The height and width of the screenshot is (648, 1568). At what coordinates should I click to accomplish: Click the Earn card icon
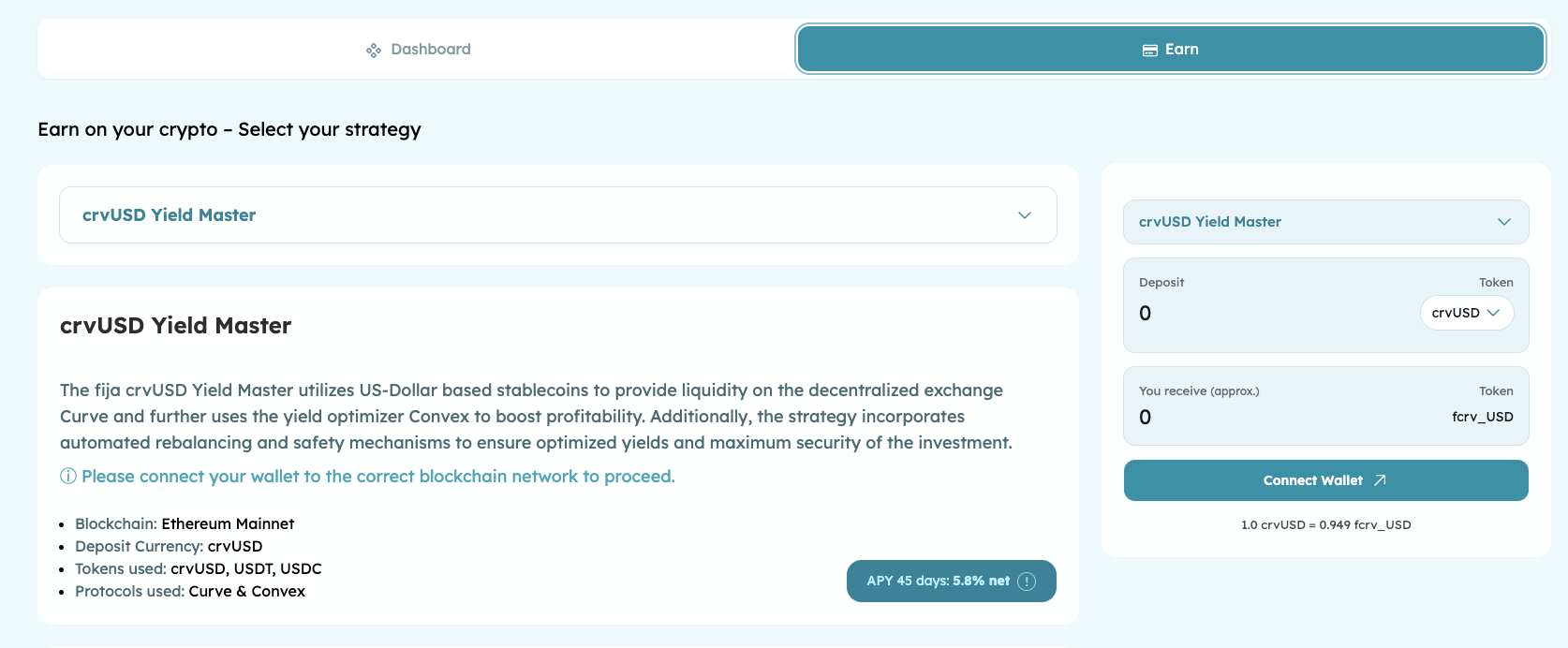1150,51
